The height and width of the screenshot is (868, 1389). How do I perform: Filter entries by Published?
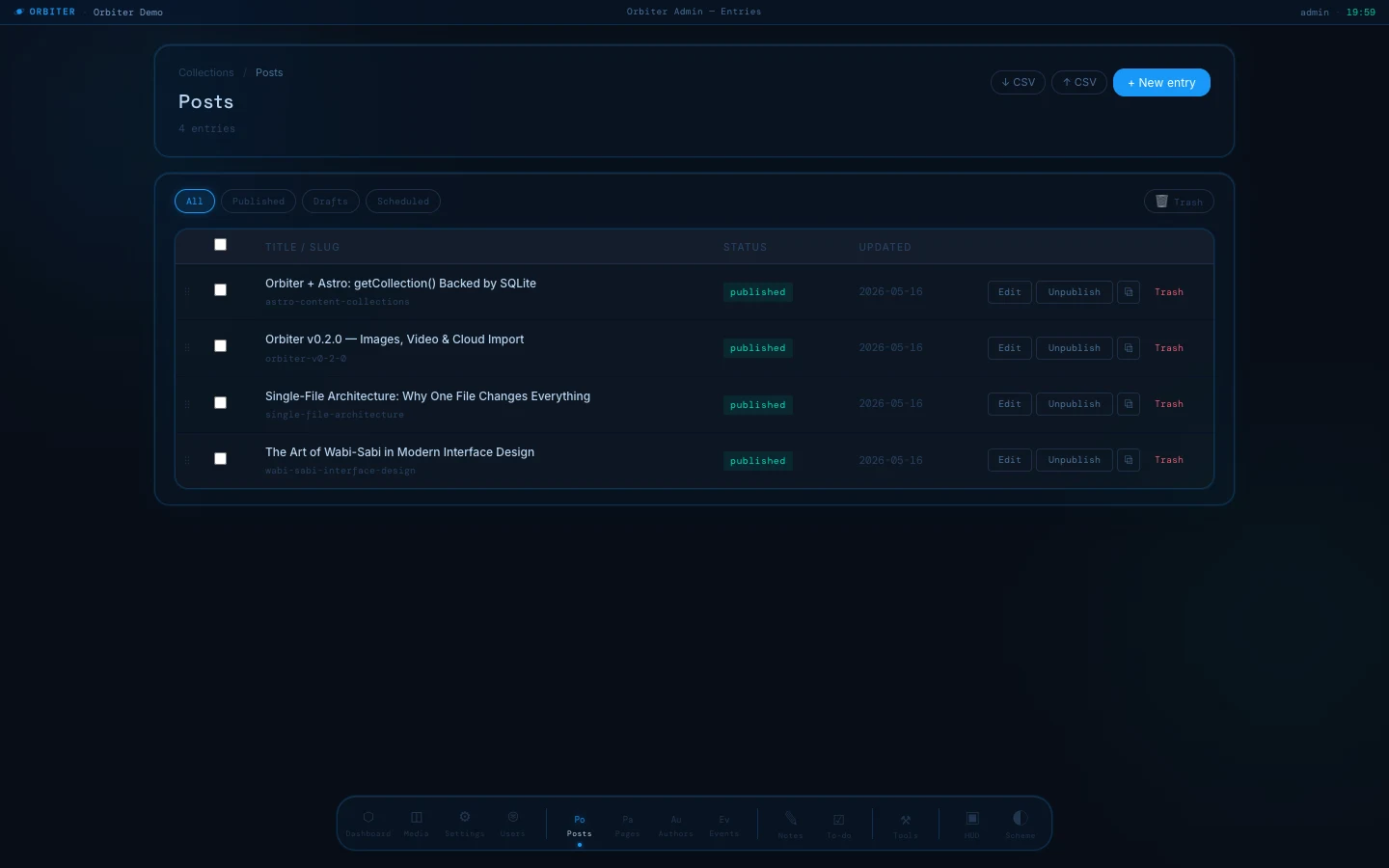coord(259,202)
